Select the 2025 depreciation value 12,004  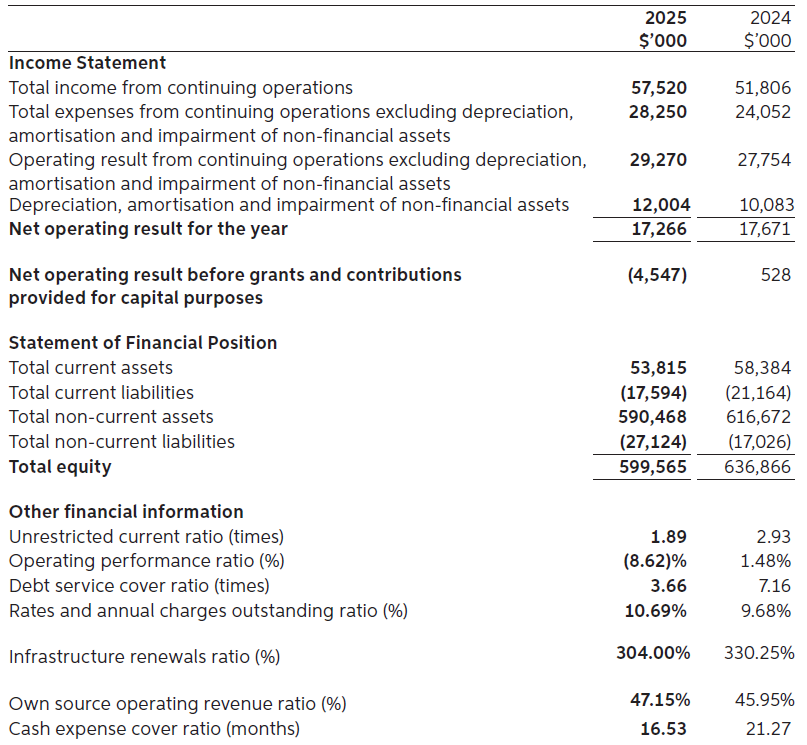661,205
